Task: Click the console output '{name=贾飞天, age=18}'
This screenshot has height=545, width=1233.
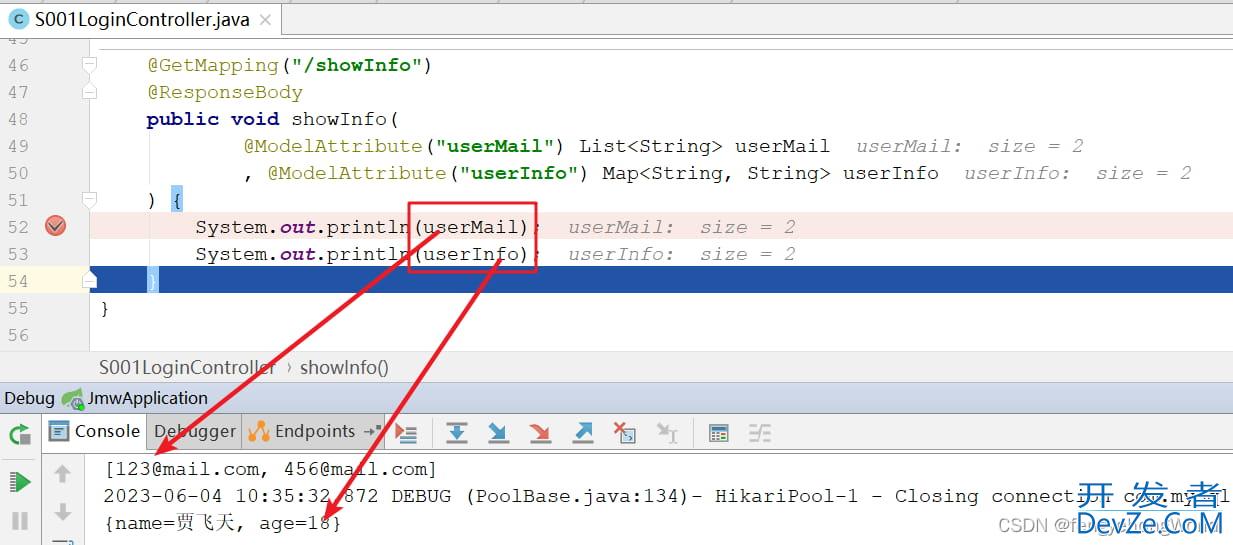Action: click(x=223, y=522)
